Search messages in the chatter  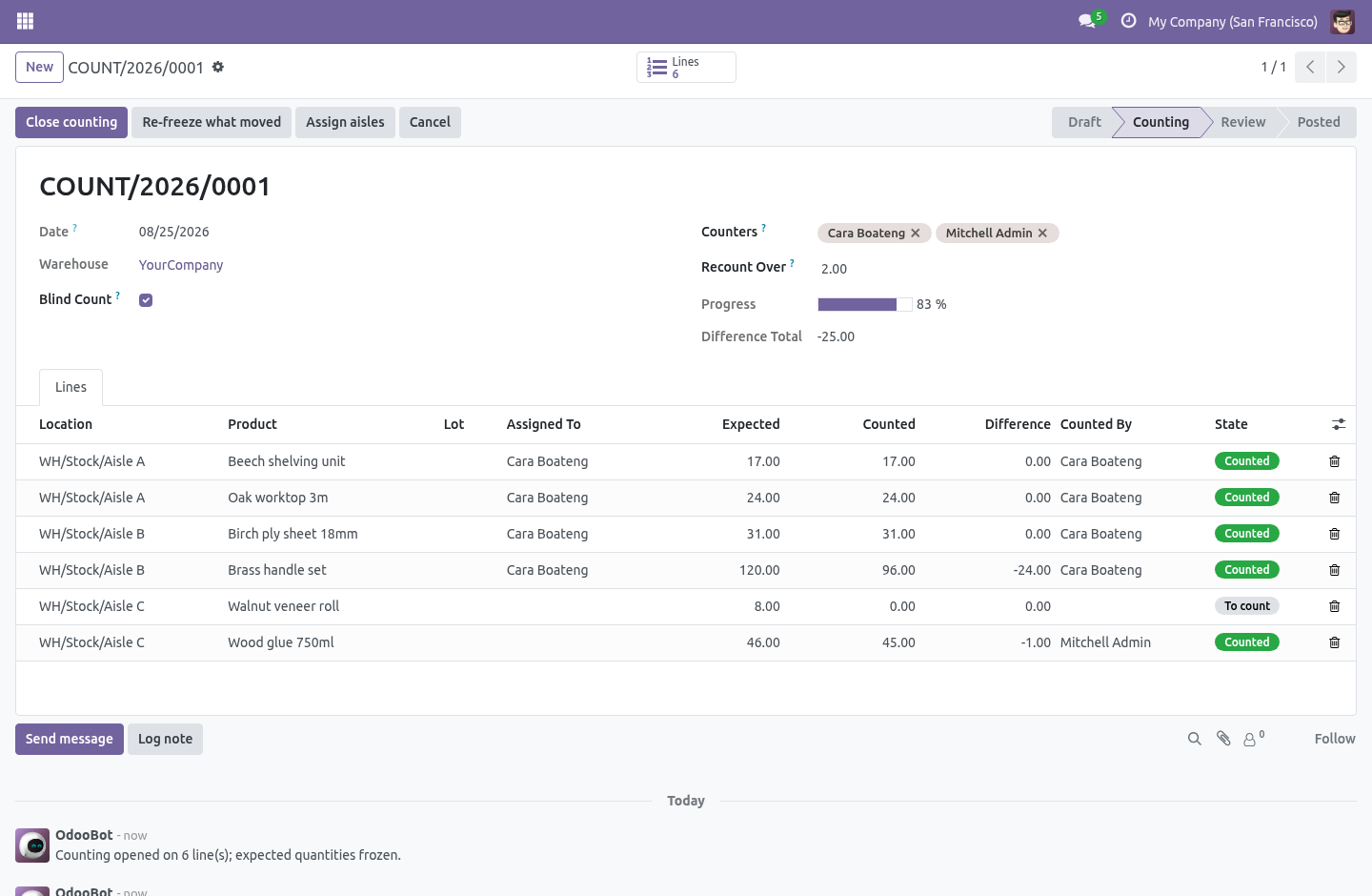[1195, 739]
